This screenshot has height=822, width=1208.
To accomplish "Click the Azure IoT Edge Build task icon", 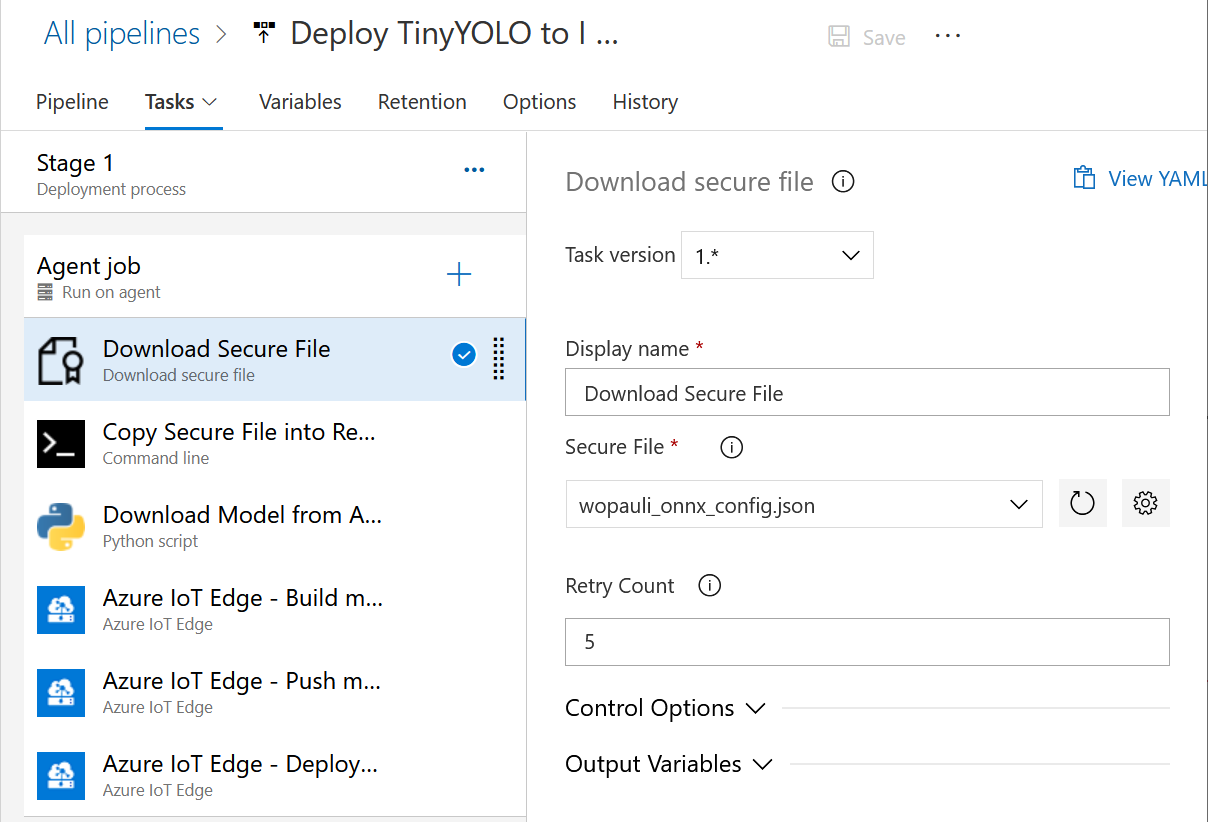I will click(61, 610).
